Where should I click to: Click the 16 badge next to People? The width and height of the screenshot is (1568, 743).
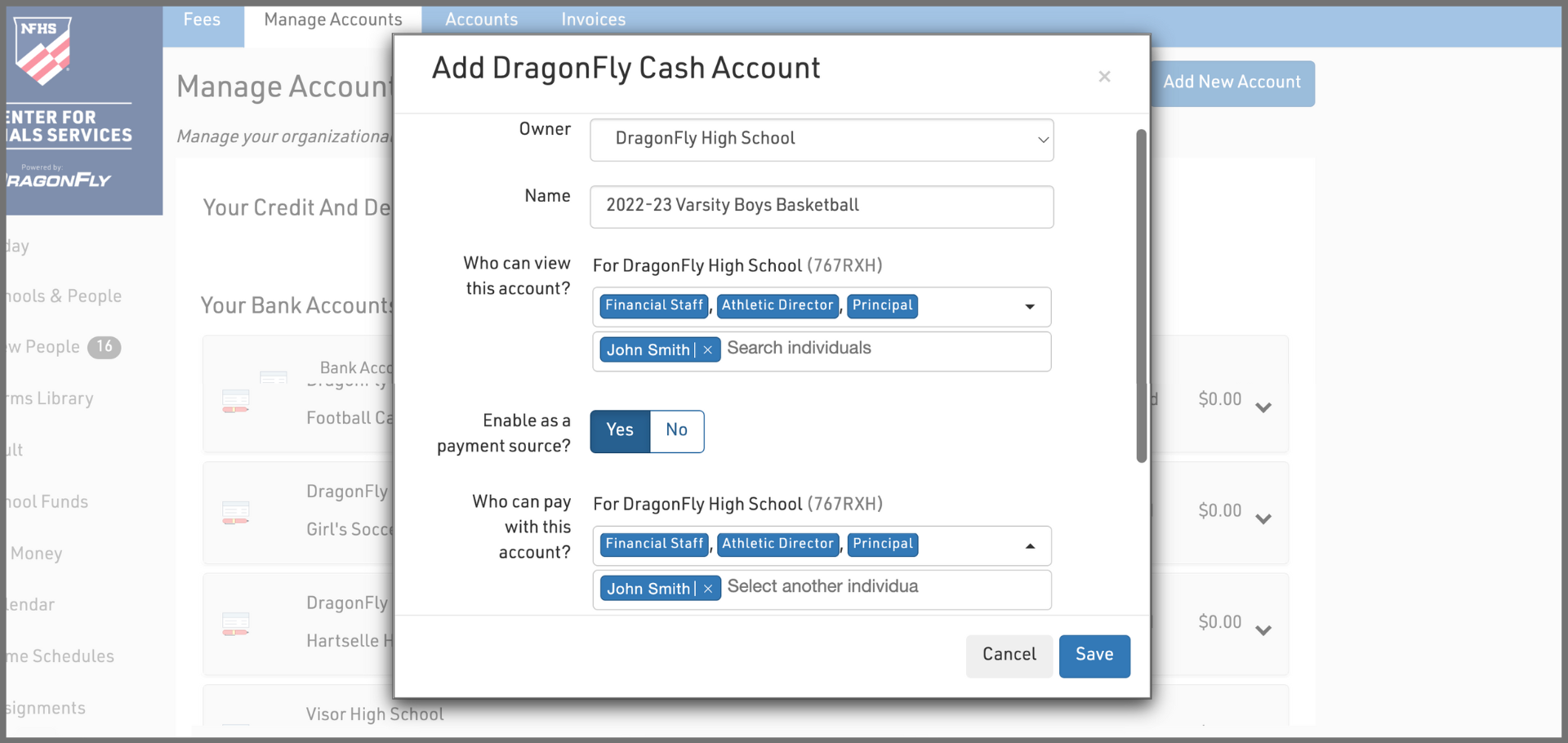pos(104,347)
